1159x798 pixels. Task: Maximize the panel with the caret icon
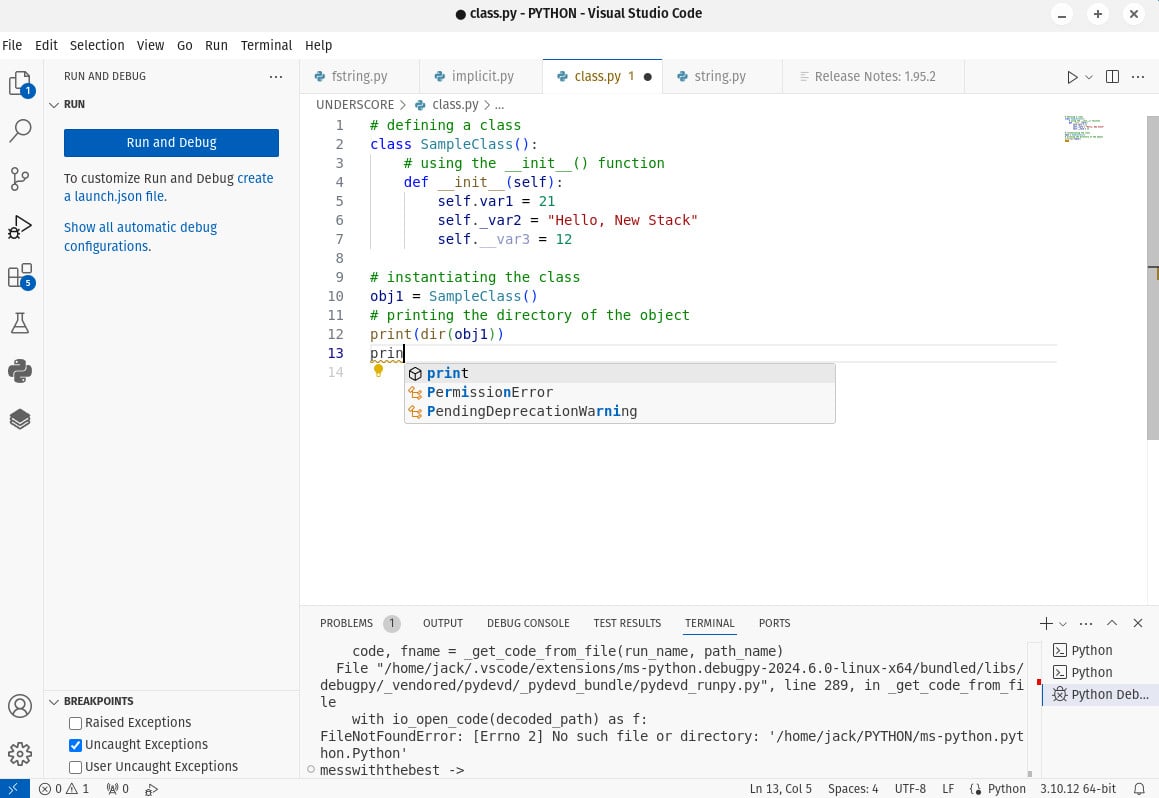(1112, 624)
